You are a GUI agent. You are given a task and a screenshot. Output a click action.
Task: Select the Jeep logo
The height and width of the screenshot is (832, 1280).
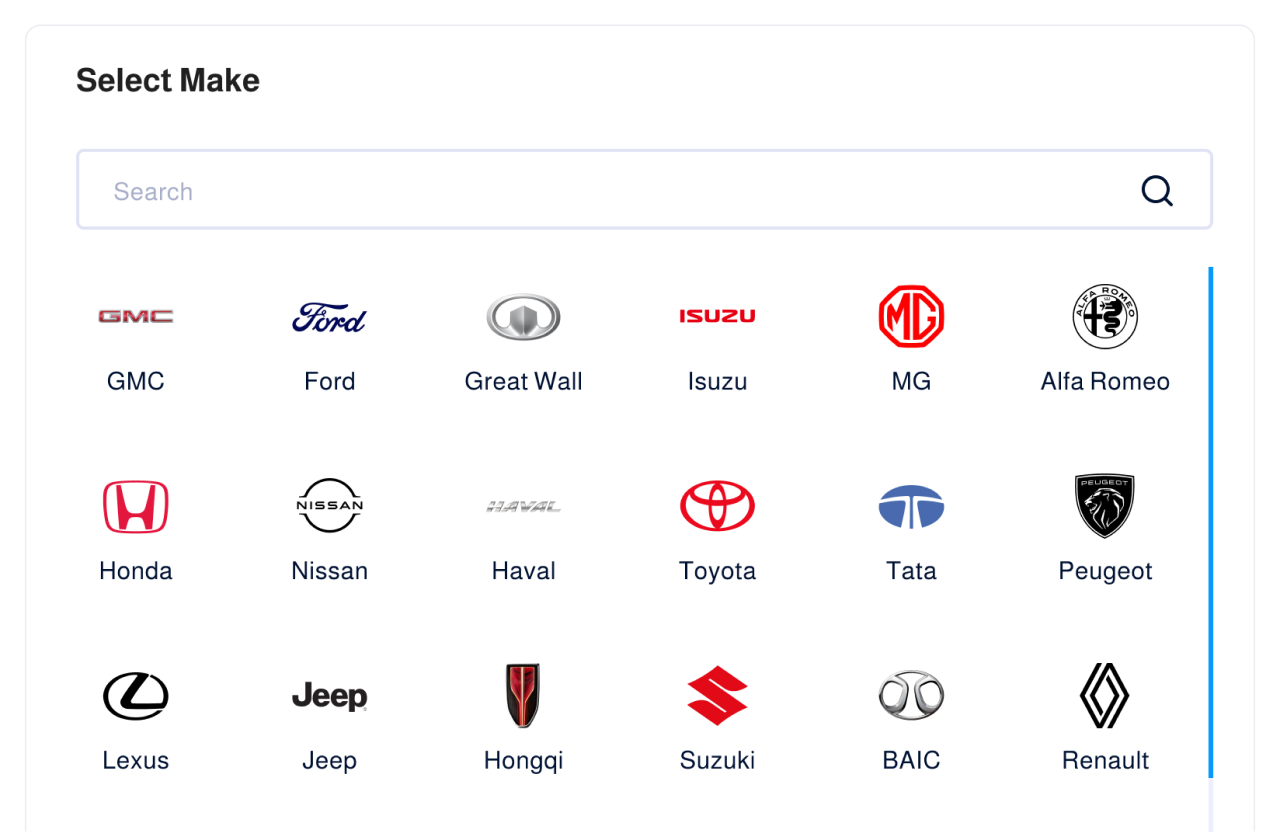(329, 696)
